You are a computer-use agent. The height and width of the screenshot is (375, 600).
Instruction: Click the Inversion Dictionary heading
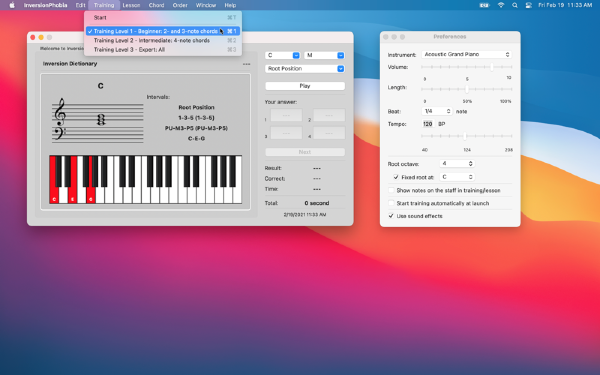[70, 64]
